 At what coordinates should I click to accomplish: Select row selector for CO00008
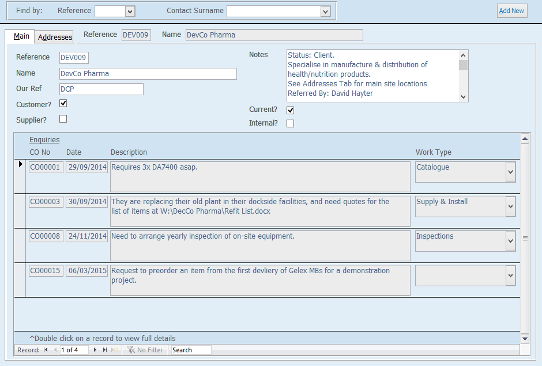point(20,245)
